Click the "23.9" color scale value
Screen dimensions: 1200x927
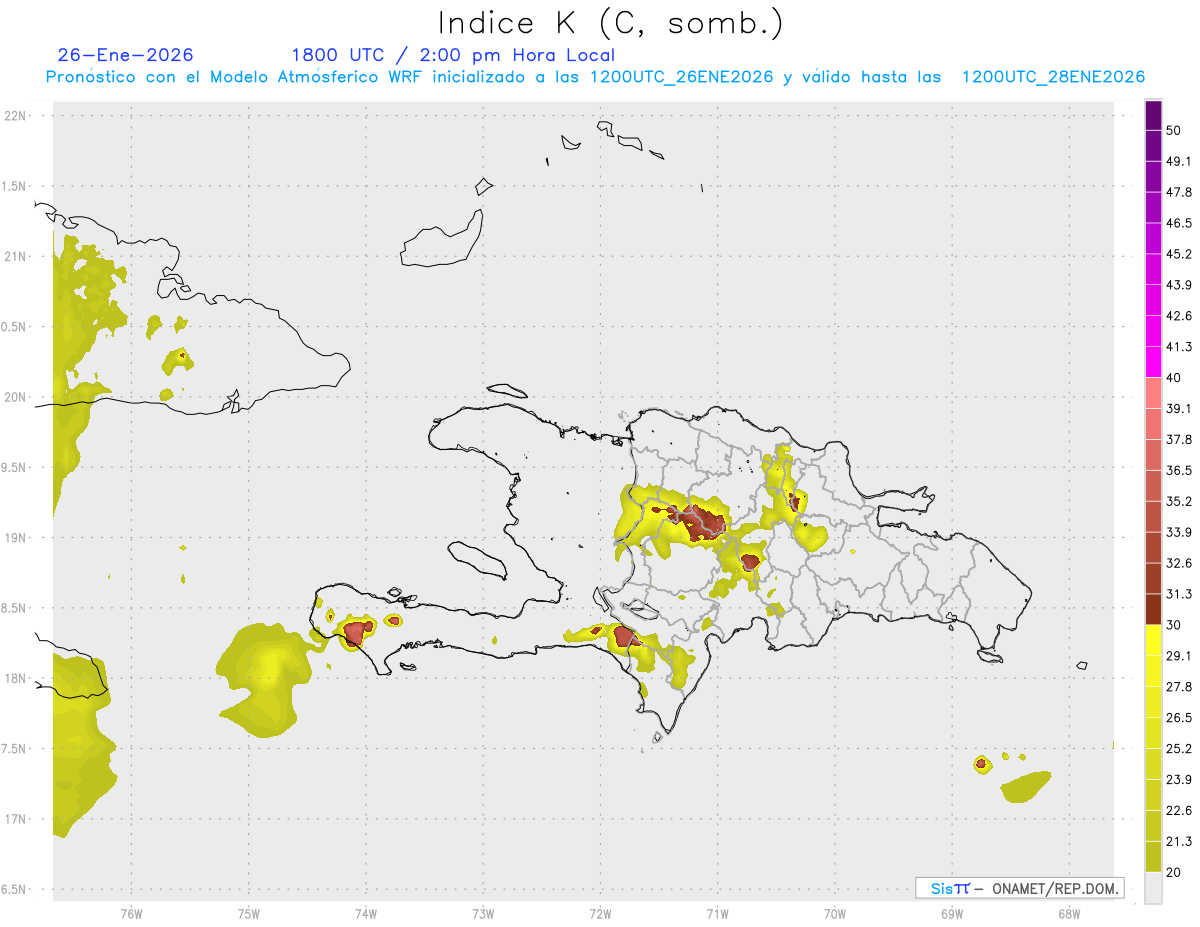(1179, 779)
